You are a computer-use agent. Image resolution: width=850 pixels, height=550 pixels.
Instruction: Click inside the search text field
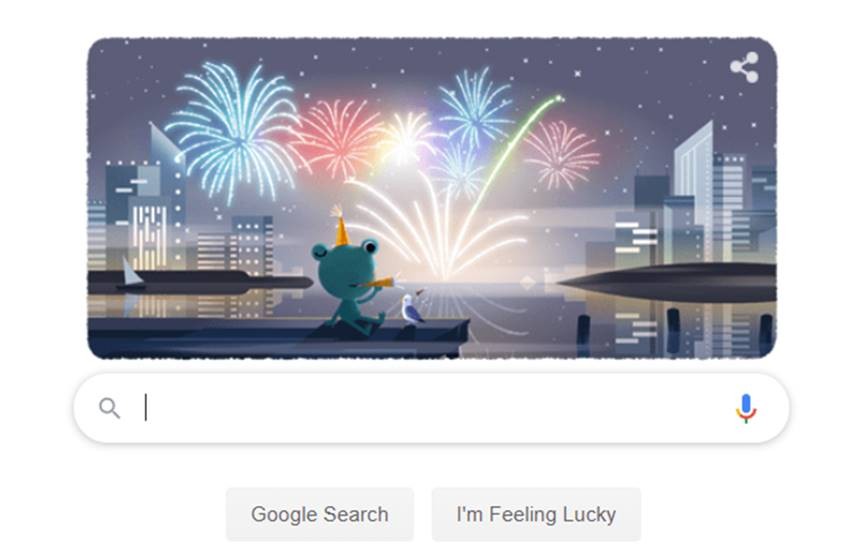(431, 407)
